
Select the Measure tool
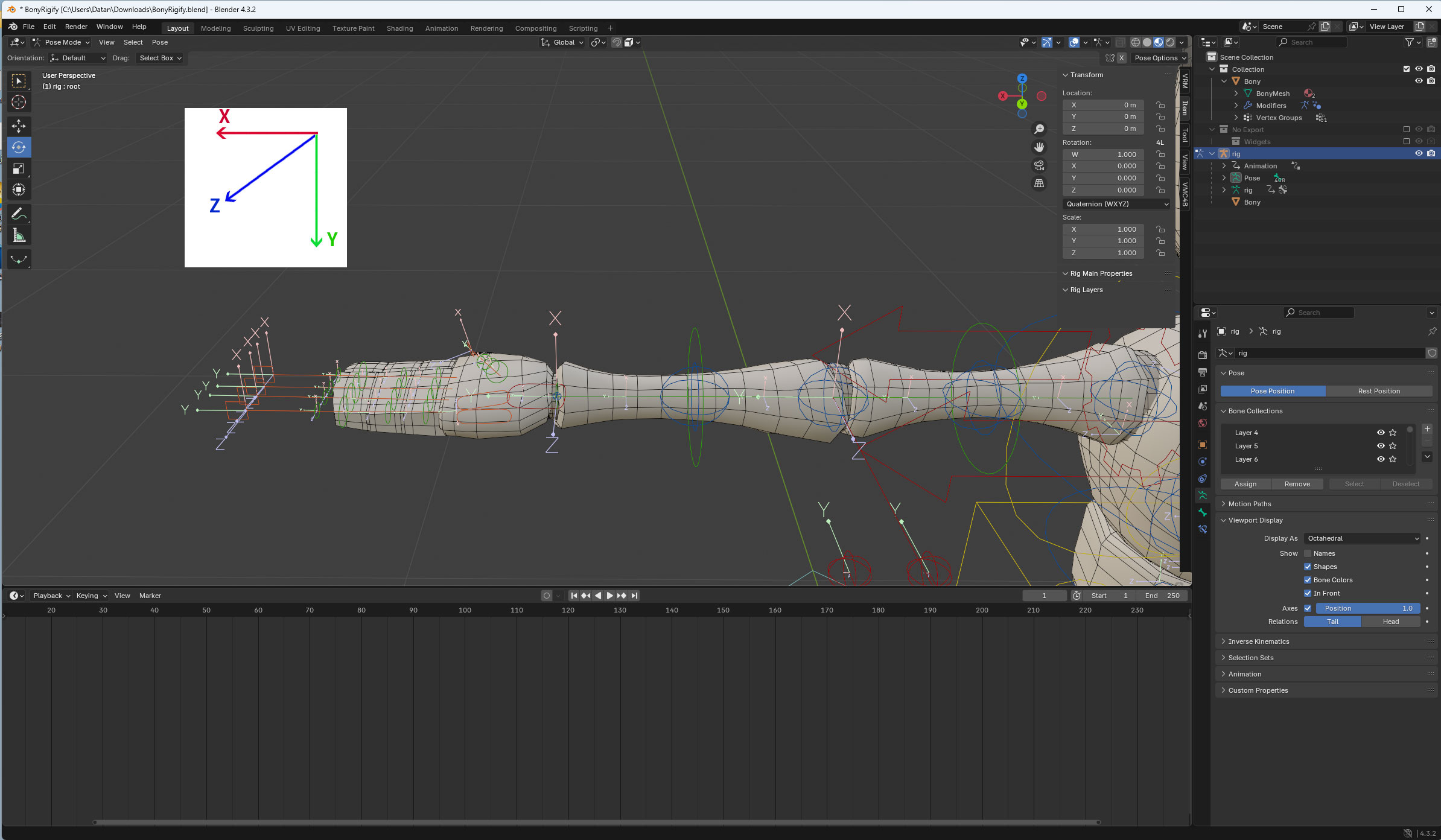[19, 235]
